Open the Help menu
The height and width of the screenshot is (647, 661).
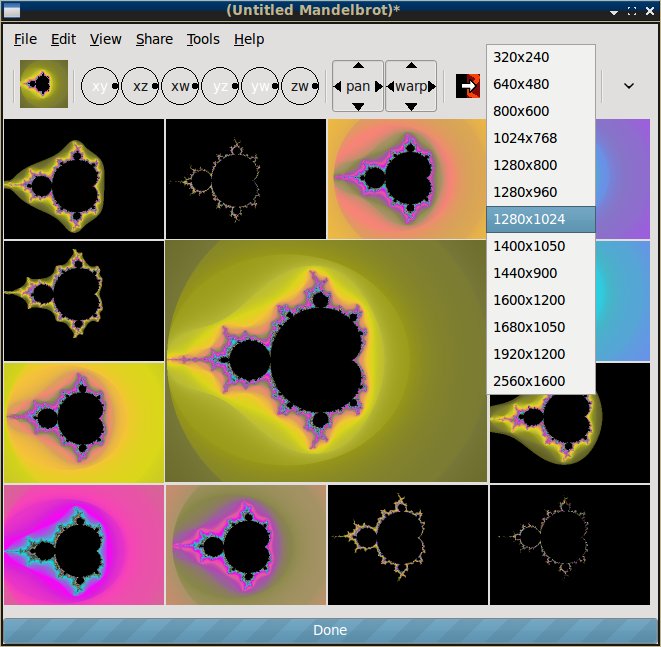click(249, 39)
